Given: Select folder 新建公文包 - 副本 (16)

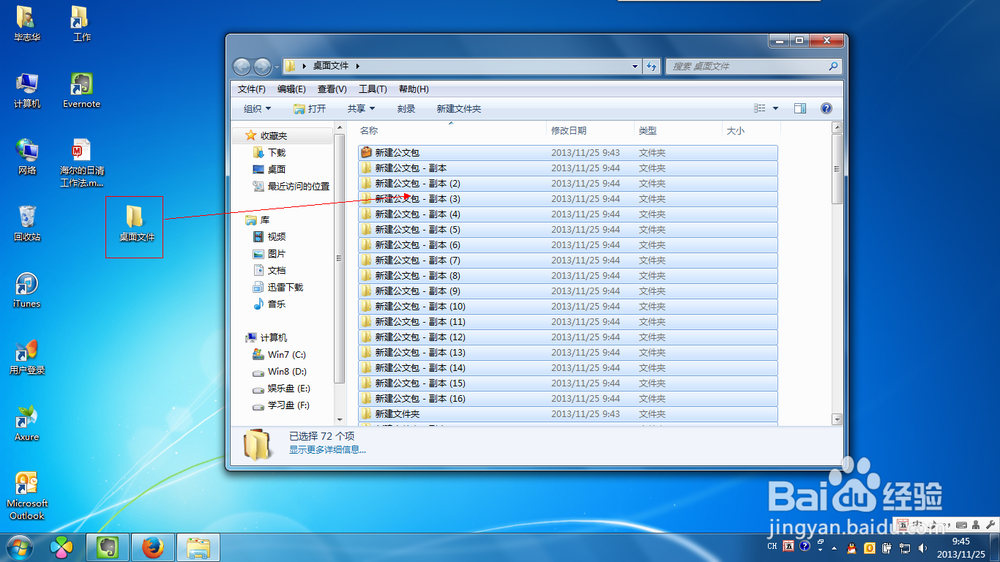Looking at the screenshot, I should point(568,399).
